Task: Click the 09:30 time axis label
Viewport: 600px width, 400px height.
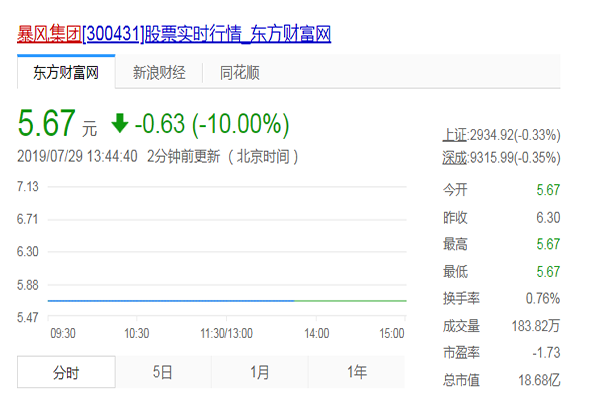Action: coord(63,333)
